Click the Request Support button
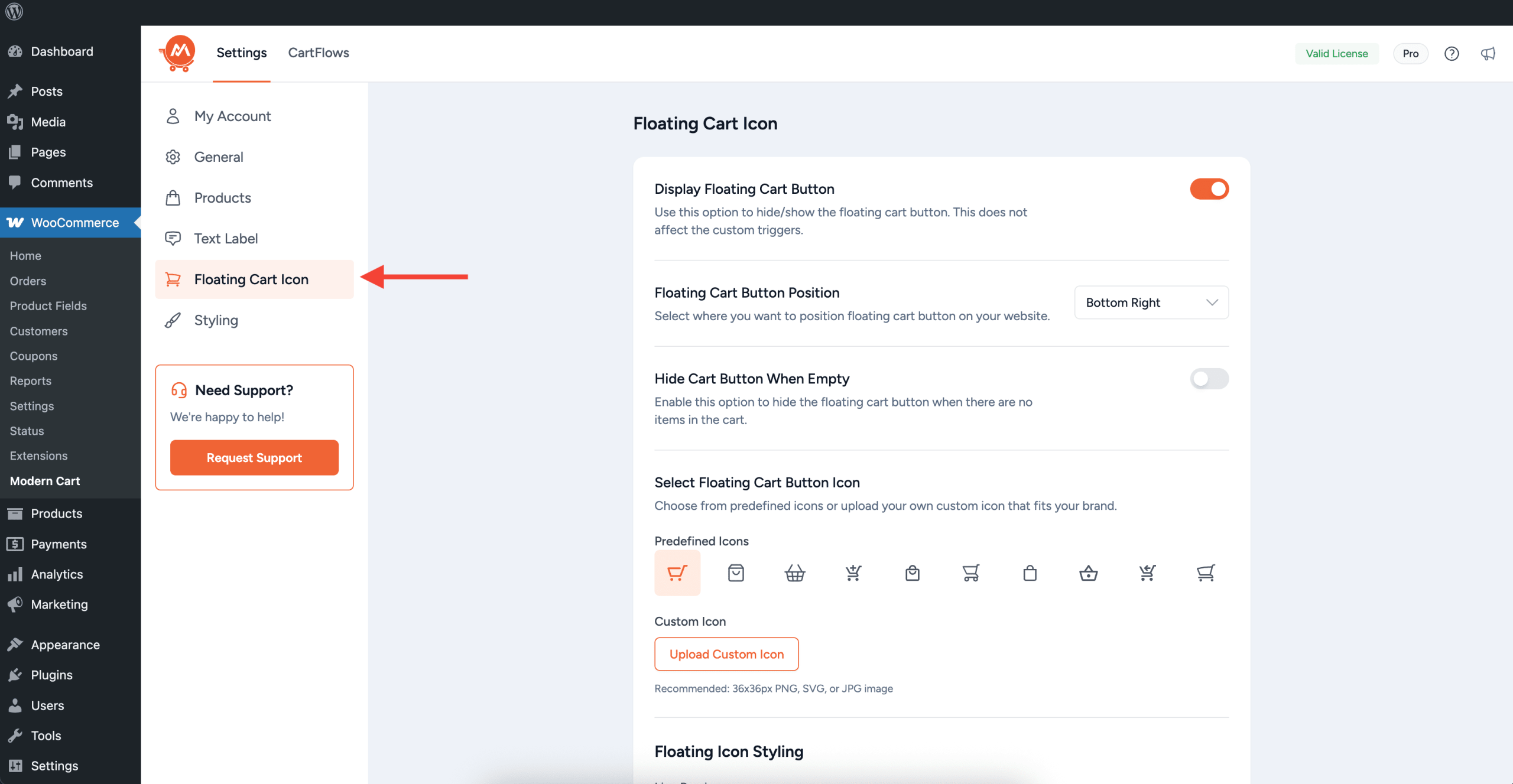Screen dimensions: 1513x784 254,457
